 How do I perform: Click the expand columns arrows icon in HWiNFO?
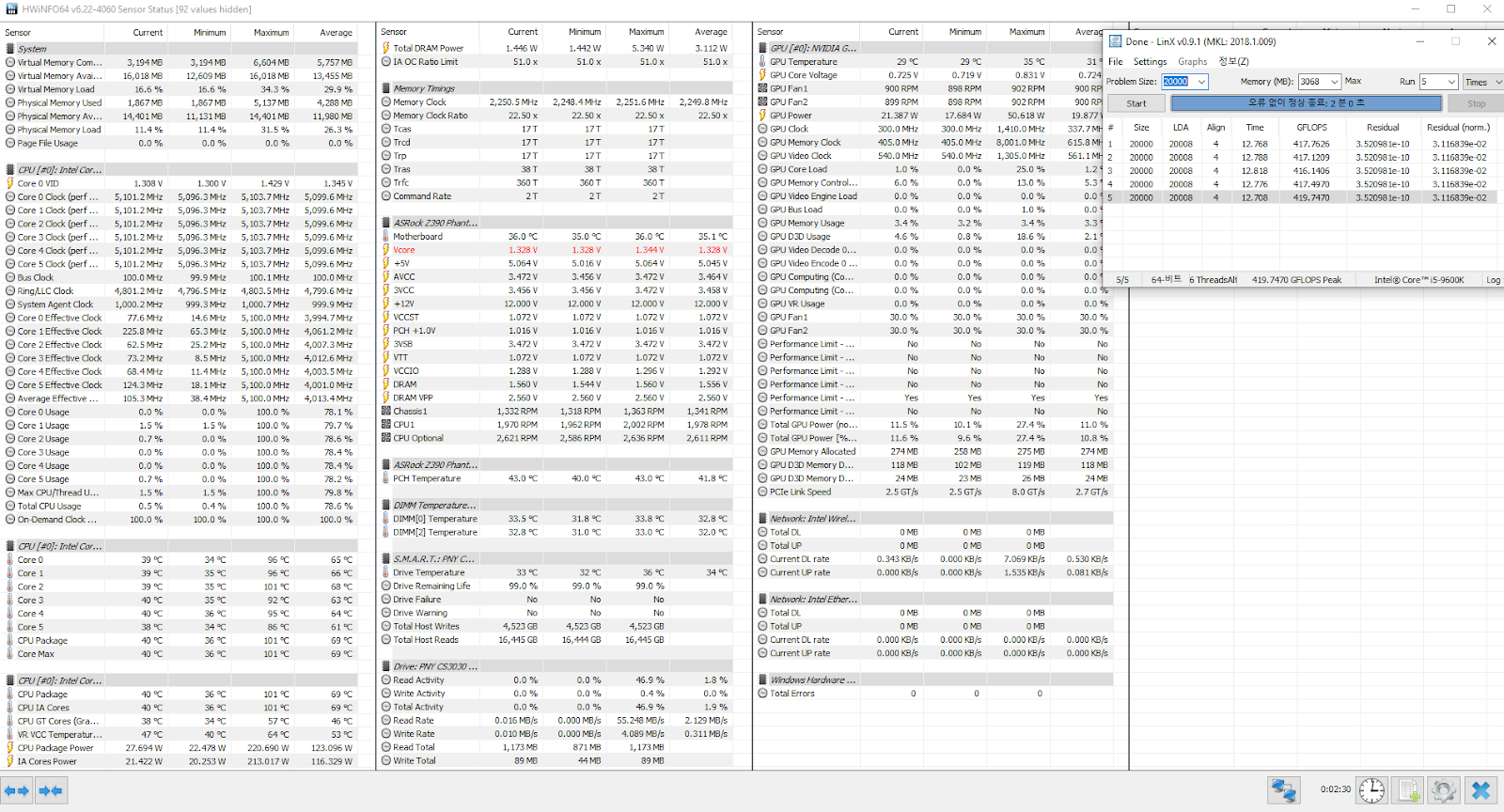18,791
